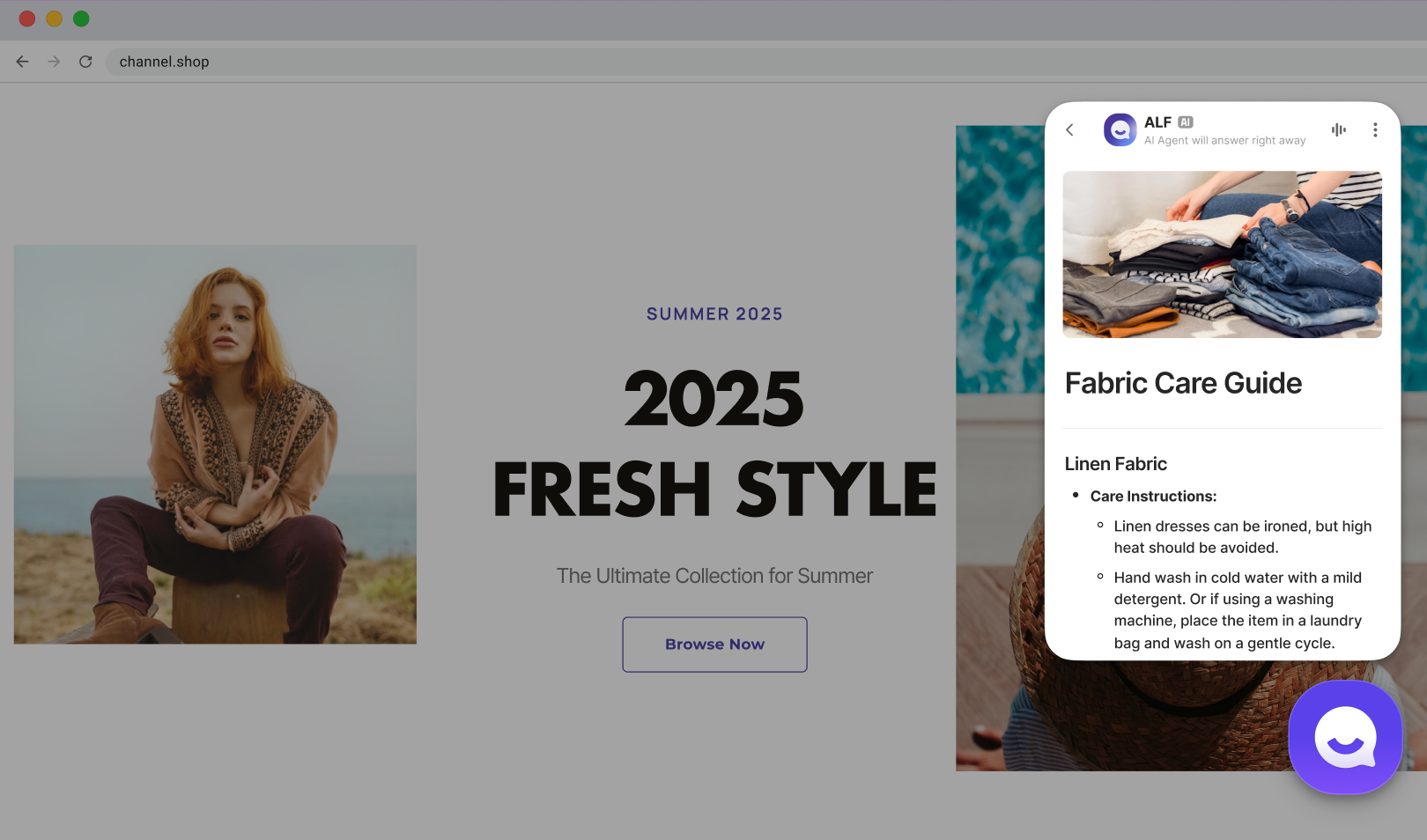Click the AI badge beside ALF

[x=1186, y=122]
